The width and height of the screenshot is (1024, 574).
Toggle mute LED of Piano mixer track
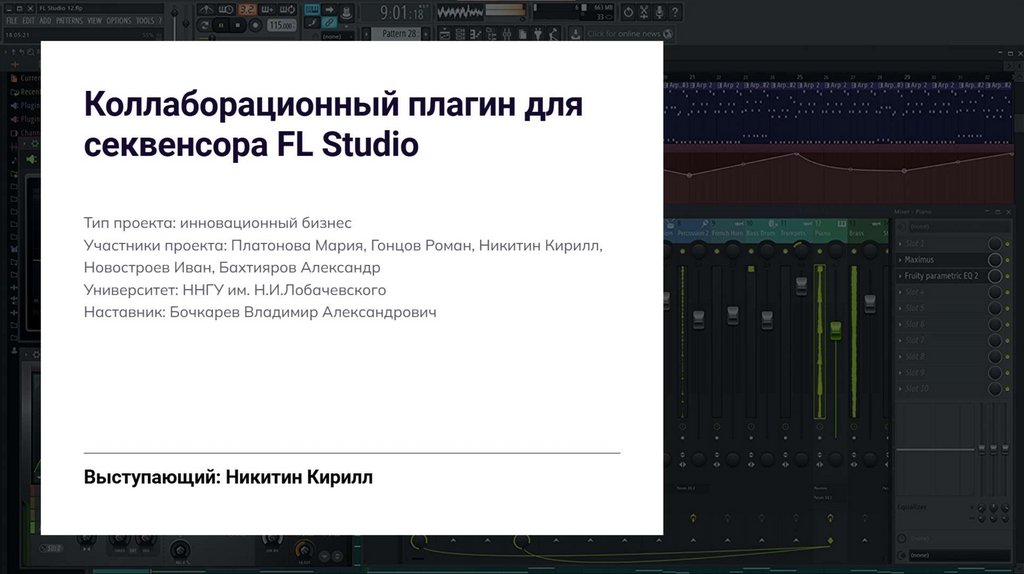[x=820, y=251]
